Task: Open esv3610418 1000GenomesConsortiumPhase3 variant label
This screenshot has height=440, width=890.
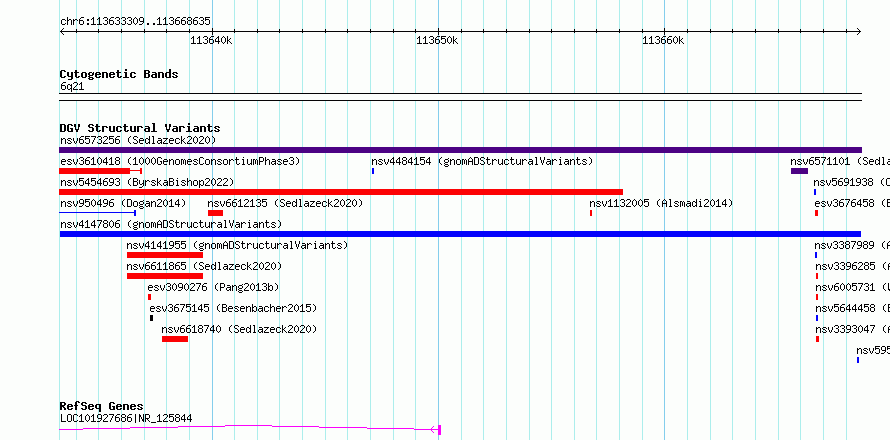Action: [x=180, y=161]
